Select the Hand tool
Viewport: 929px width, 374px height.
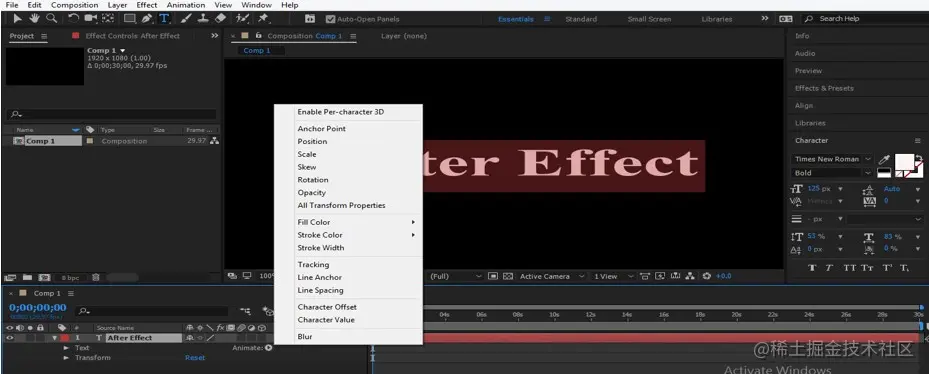point(34,18)
